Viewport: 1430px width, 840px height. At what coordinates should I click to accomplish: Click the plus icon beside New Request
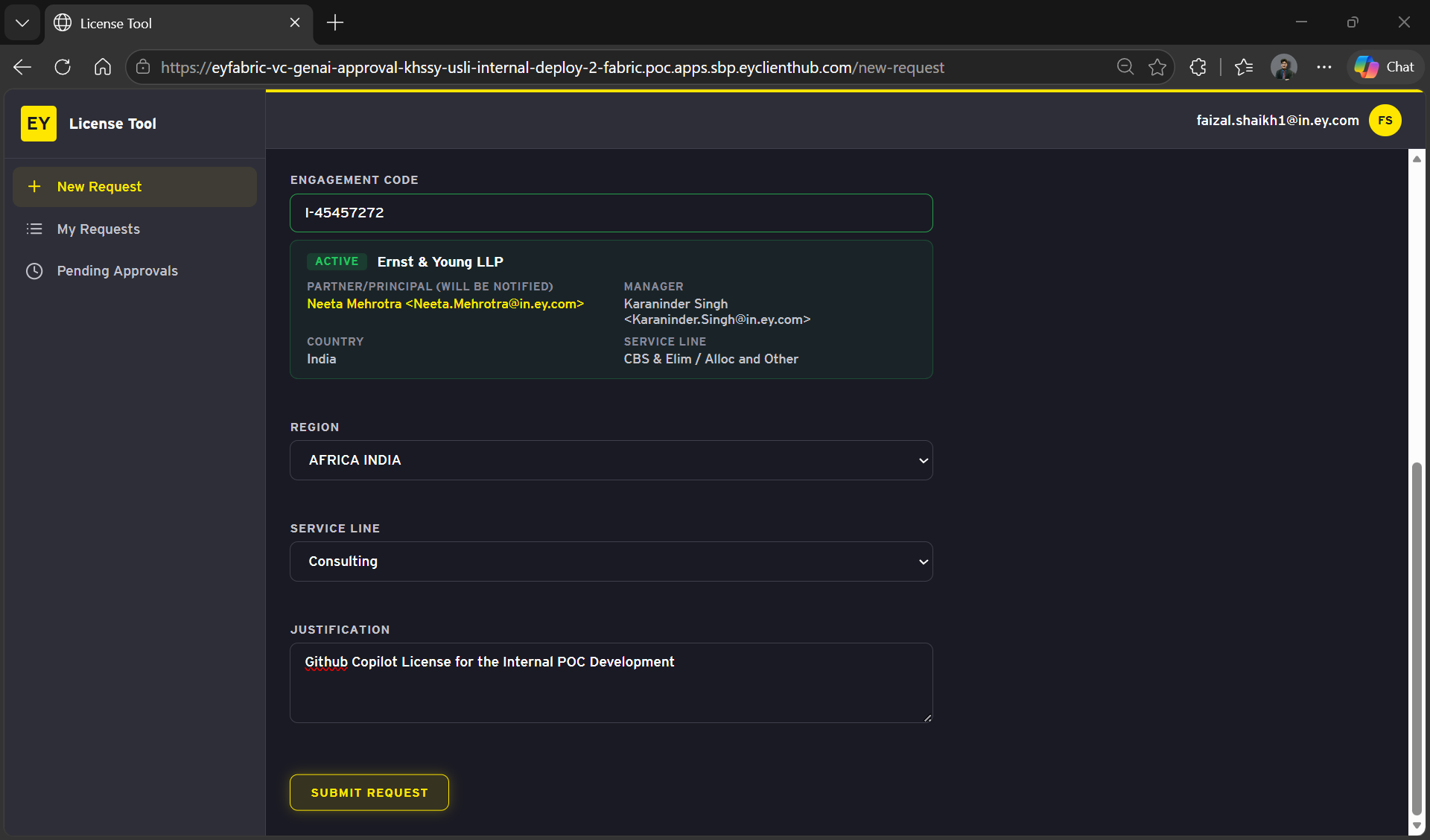pyautogui.click(x=34, y=186)
